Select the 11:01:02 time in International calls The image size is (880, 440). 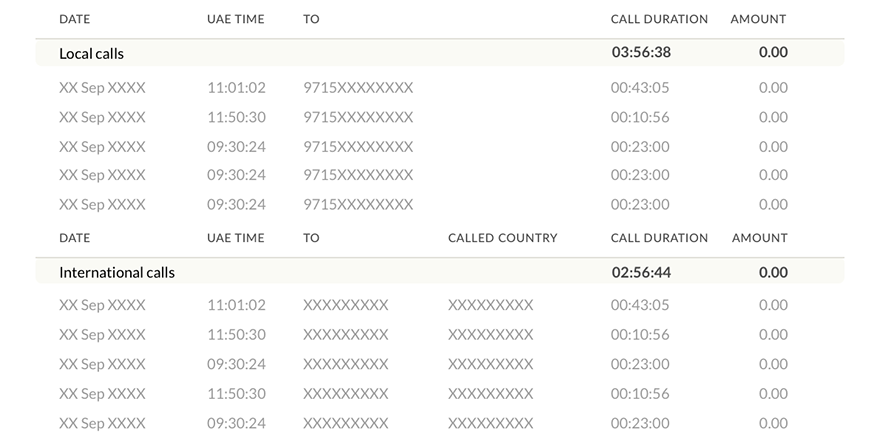click(x=236, y=305)
